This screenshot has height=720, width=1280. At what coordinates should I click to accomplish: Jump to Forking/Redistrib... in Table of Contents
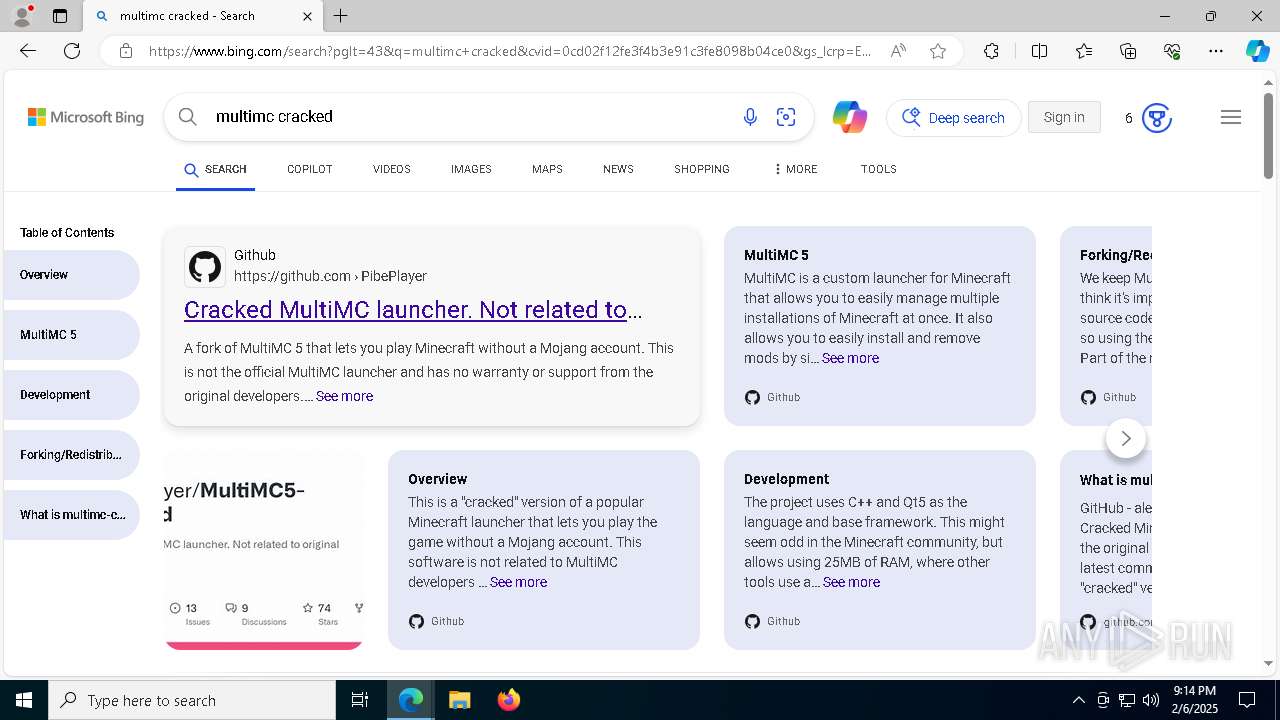click(71, 455)
